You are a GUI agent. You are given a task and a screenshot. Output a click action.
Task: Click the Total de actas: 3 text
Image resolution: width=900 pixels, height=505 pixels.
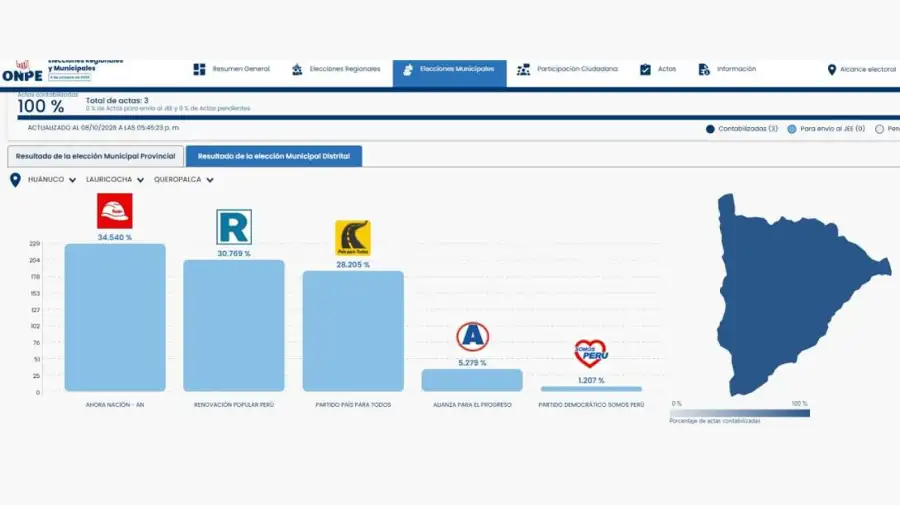tap(117, 100)
